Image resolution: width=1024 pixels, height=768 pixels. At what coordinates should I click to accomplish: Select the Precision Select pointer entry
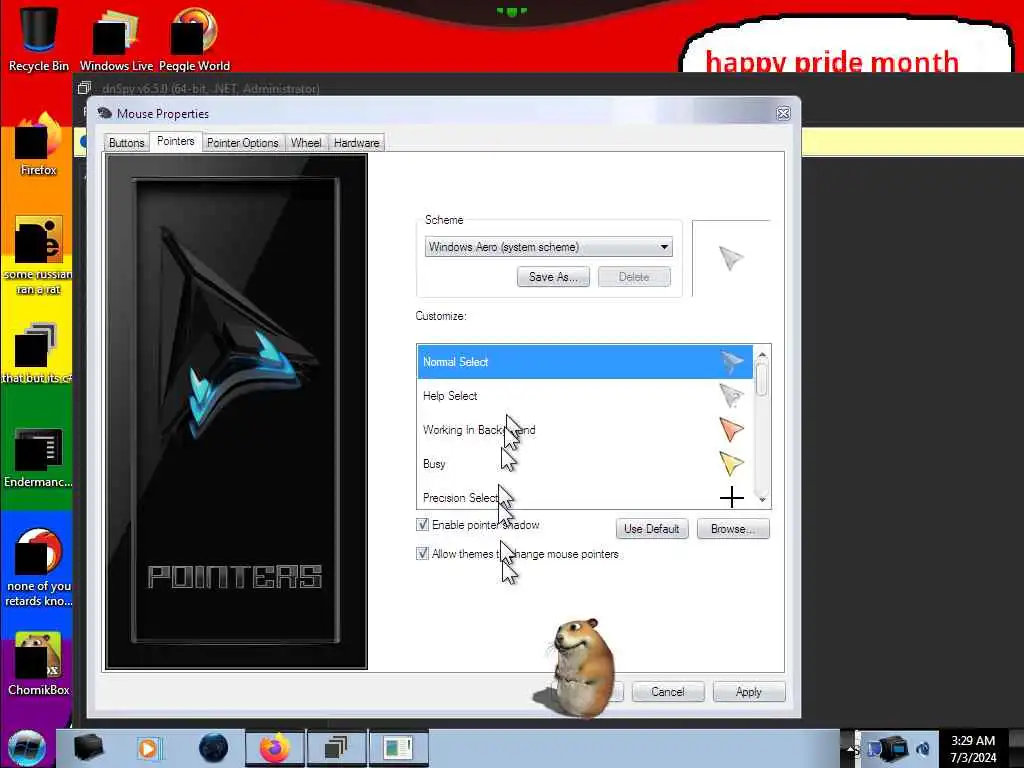tap(584, 496)
